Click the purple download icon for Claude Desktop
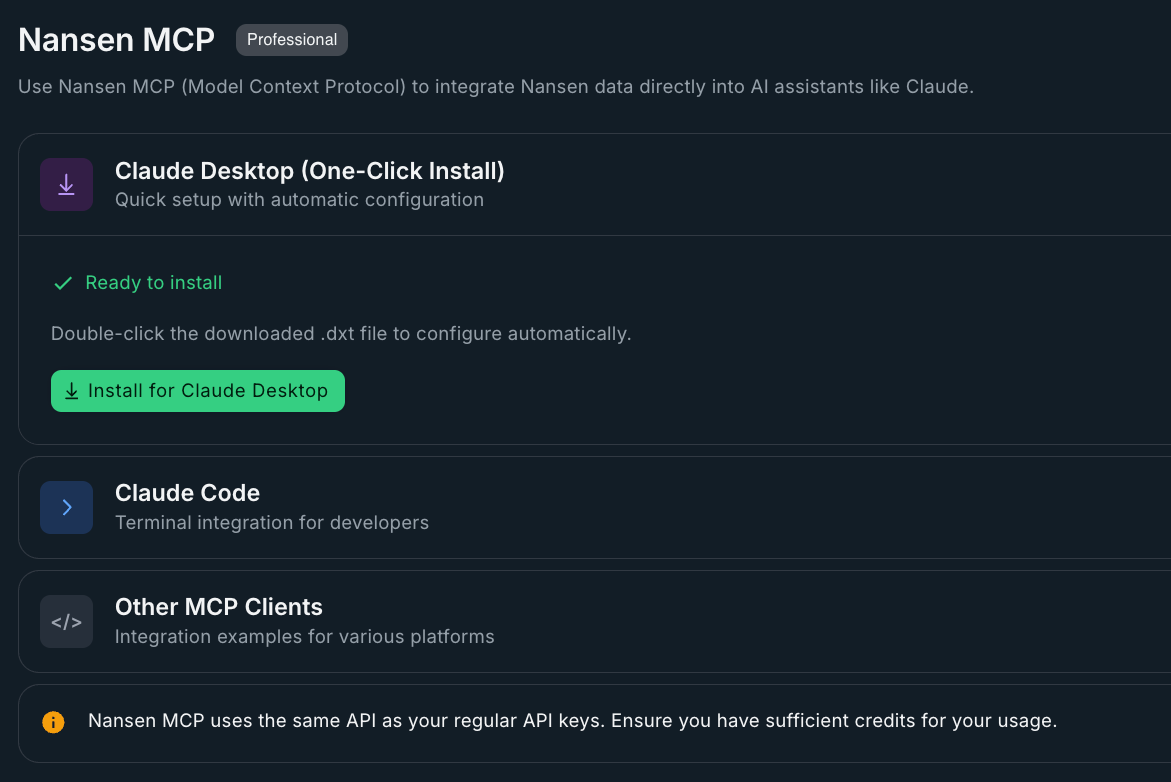1171x782 pixels. [x=66, y=184]
